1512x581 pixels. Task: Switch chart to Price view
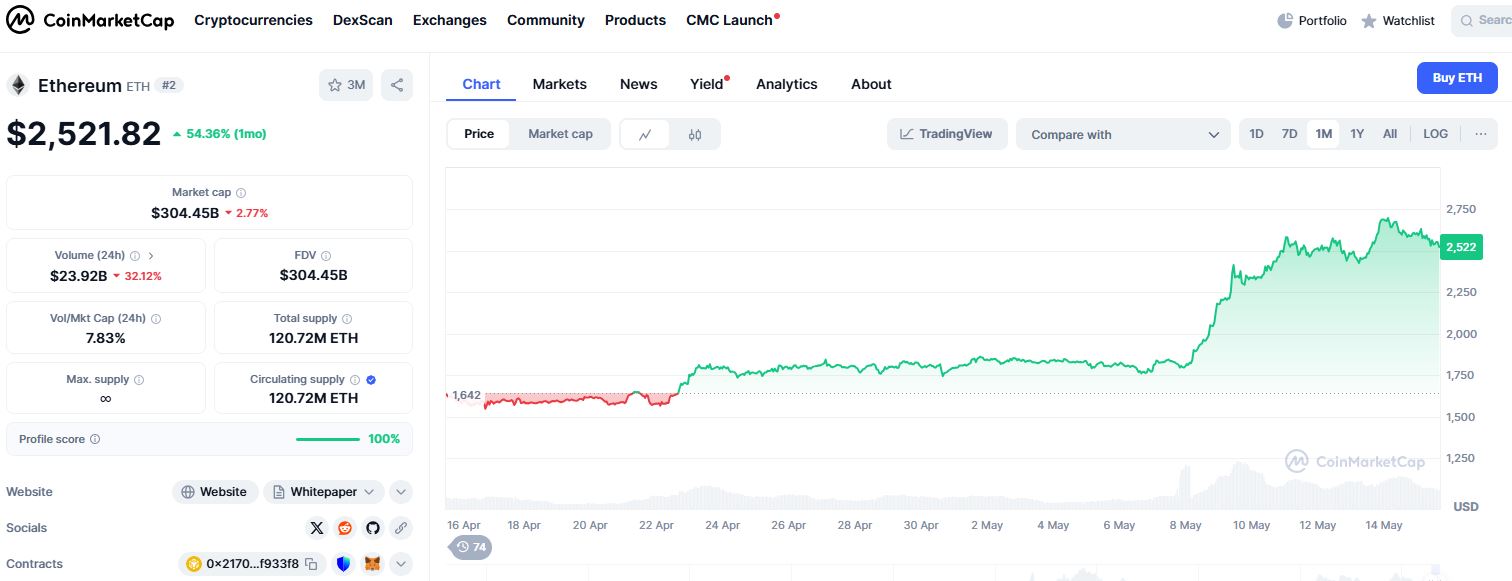tap(479, 134)
